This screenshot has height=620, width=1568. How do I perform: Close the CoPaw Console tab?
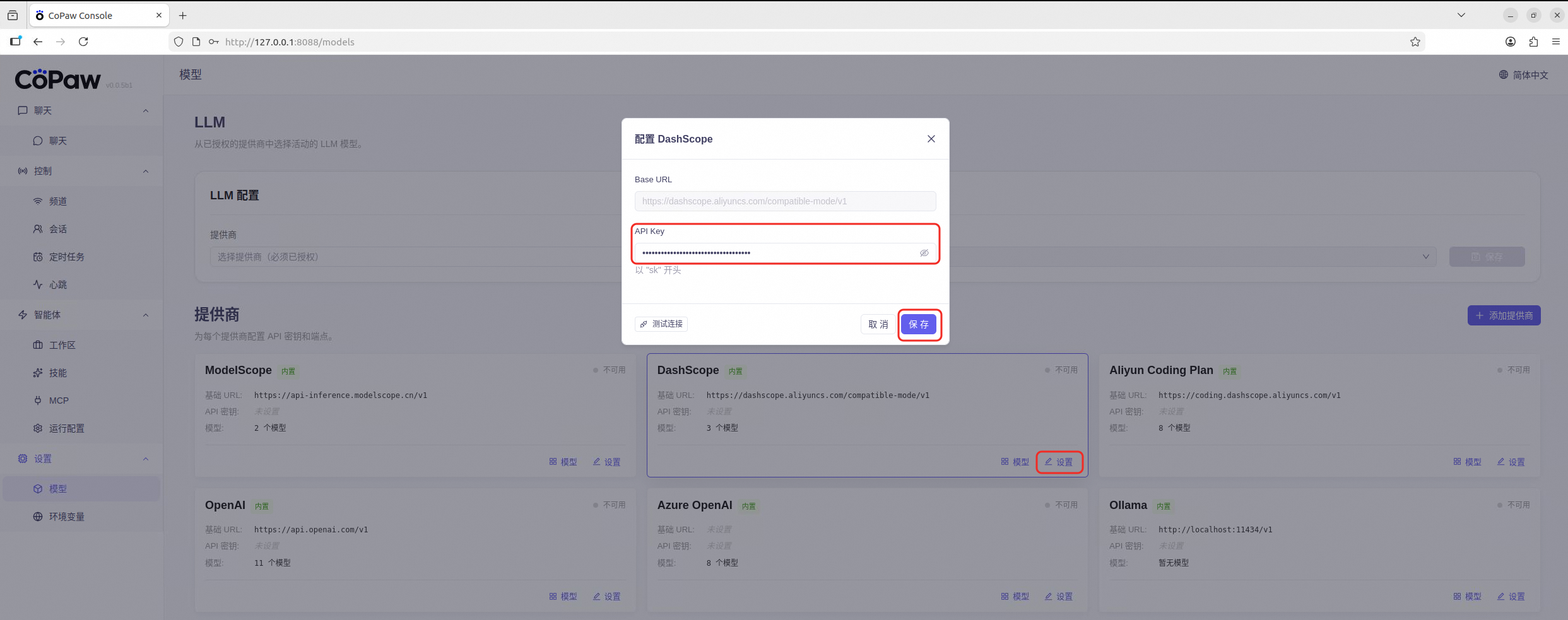click(x=158, y=15)
